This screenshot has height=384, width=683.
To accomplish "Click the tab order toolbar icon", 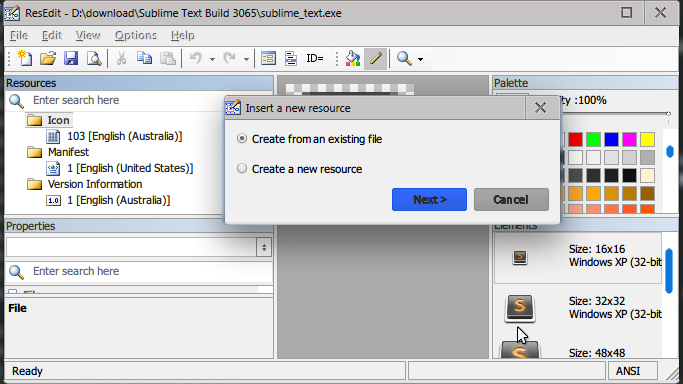I will pyautogui.click(x=291, y=58).
